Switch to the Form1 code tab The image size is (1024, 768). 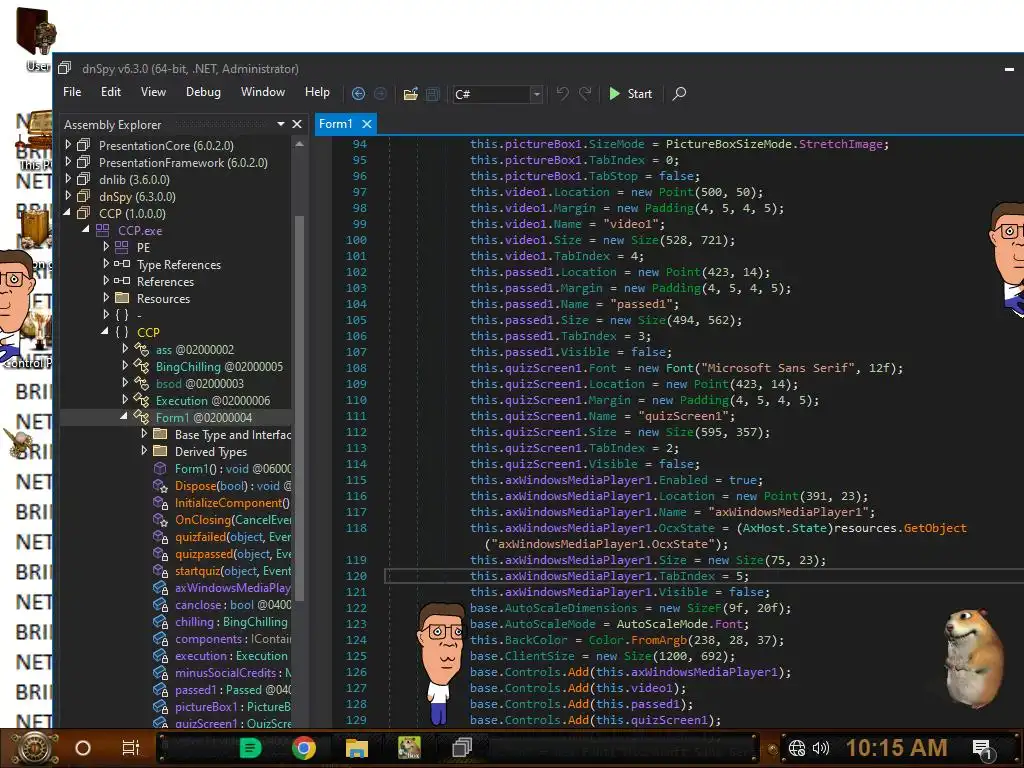tap(336, 123)
